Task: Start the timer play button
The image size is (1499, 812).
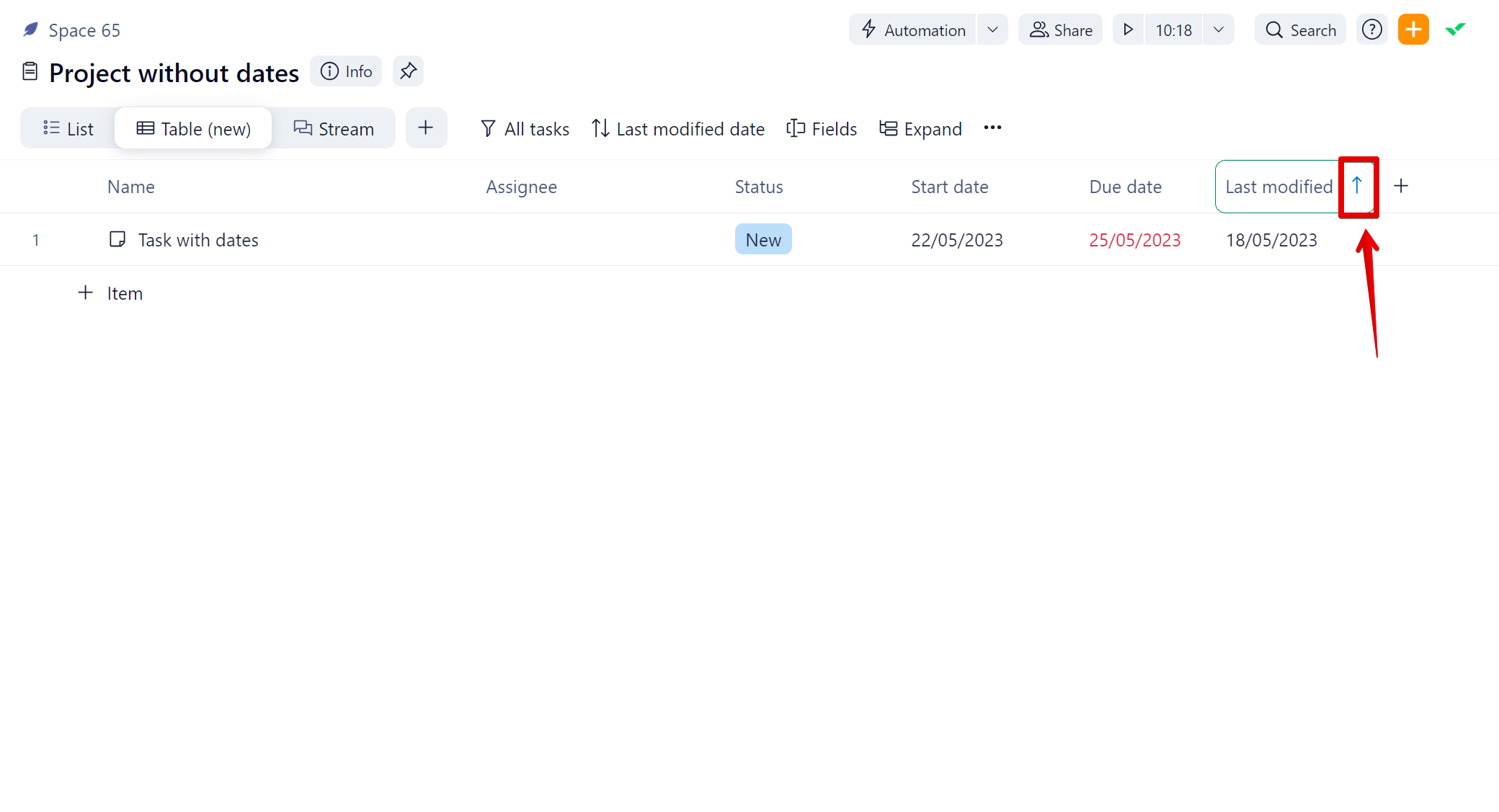Action: pyautogui.click(x=1128, y=30)
